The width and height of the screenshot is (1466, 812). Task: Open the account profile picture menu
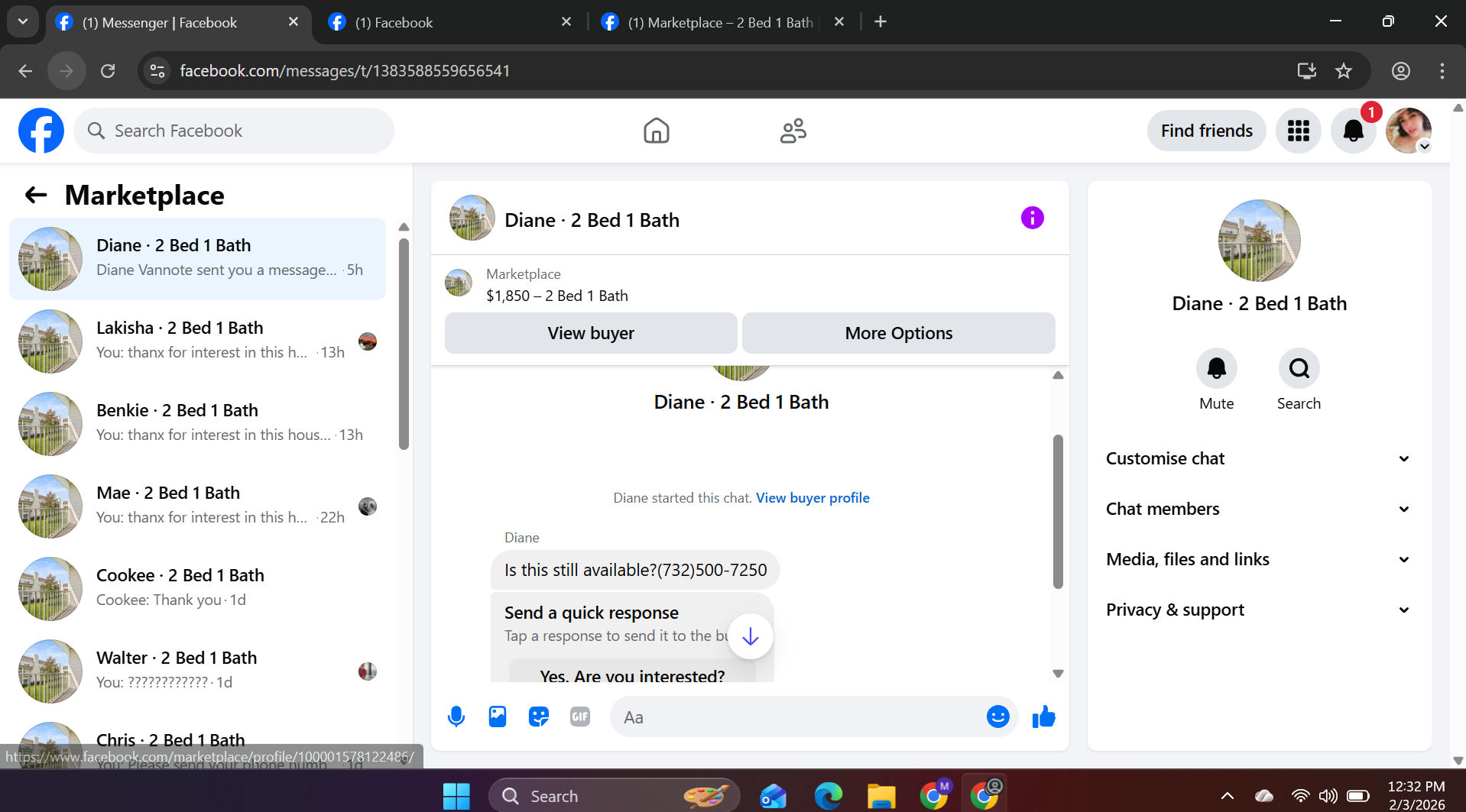click(1409, 131)
